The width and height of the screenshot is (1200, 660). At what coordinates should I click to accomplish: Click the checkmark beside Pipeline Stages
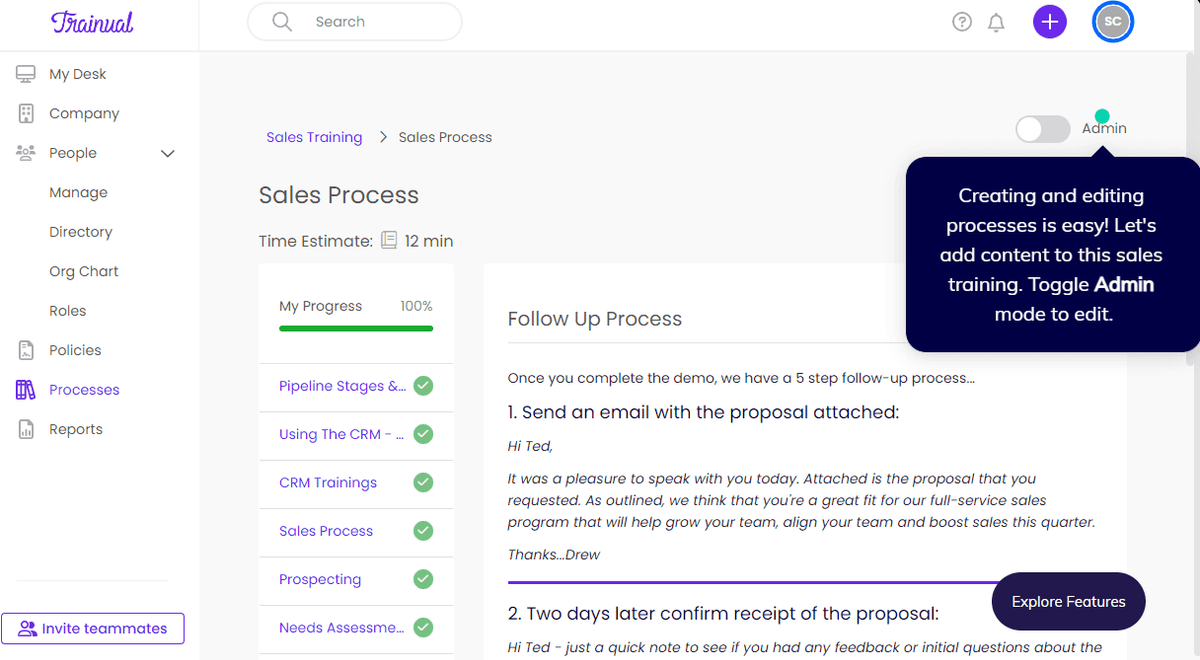pyautogui.click(x=423, y=386)
